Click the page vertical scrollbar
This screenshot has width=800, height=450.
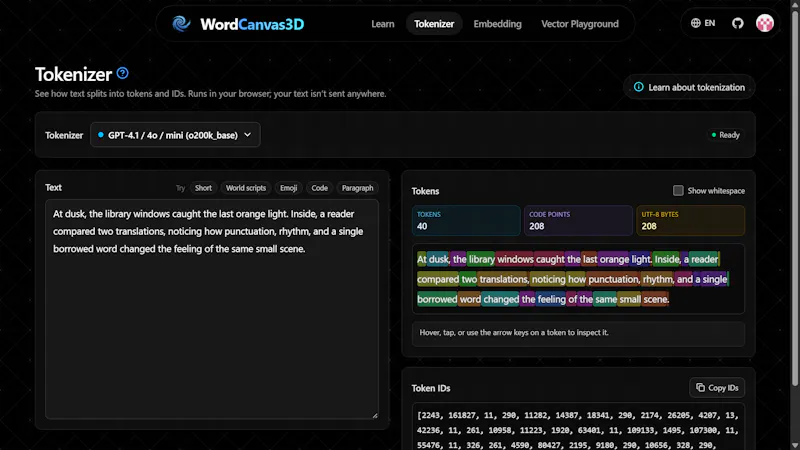tap(795, 199)
